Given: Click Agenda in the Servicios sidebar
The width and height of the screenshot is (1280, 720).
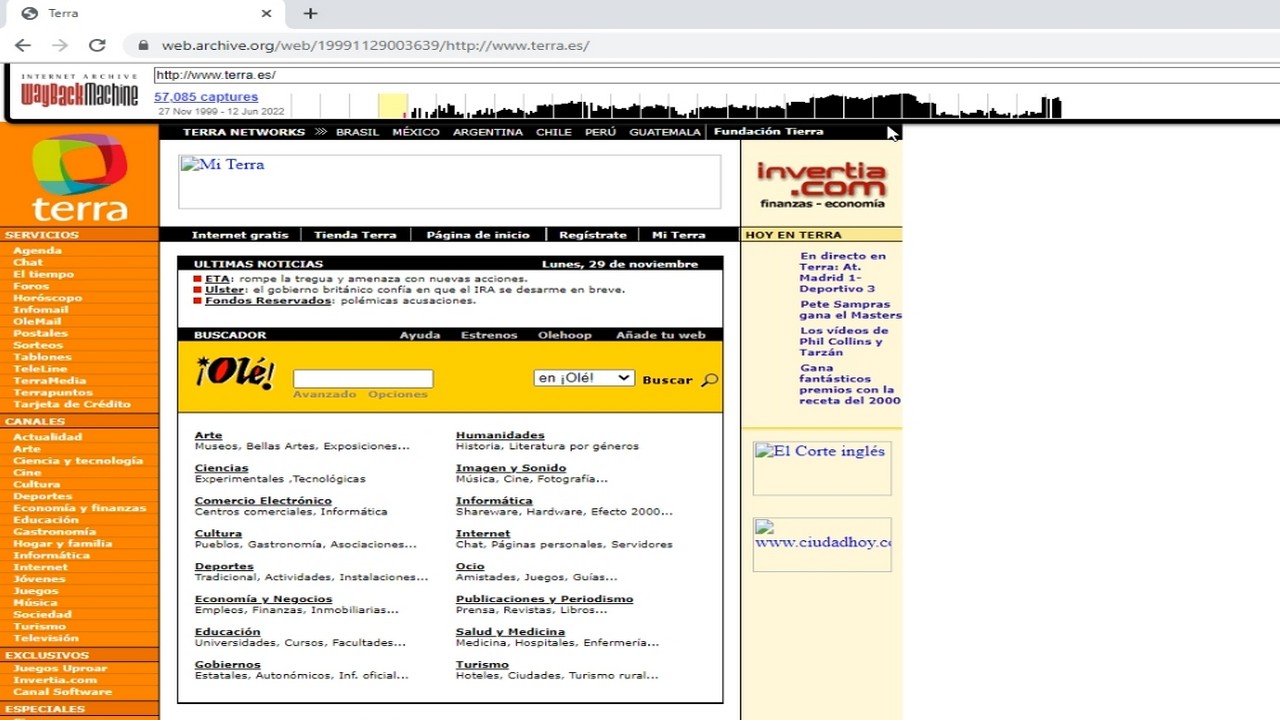Looking at the screenshot, I should [x=37, y=251].
